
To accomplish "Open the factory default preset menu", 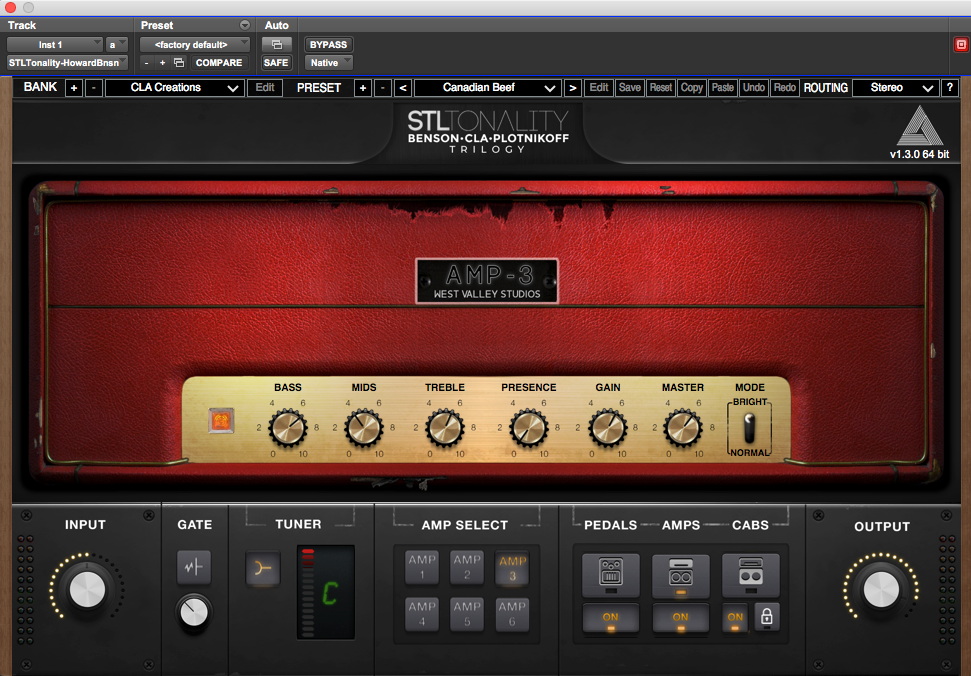I will coord(194,45).
